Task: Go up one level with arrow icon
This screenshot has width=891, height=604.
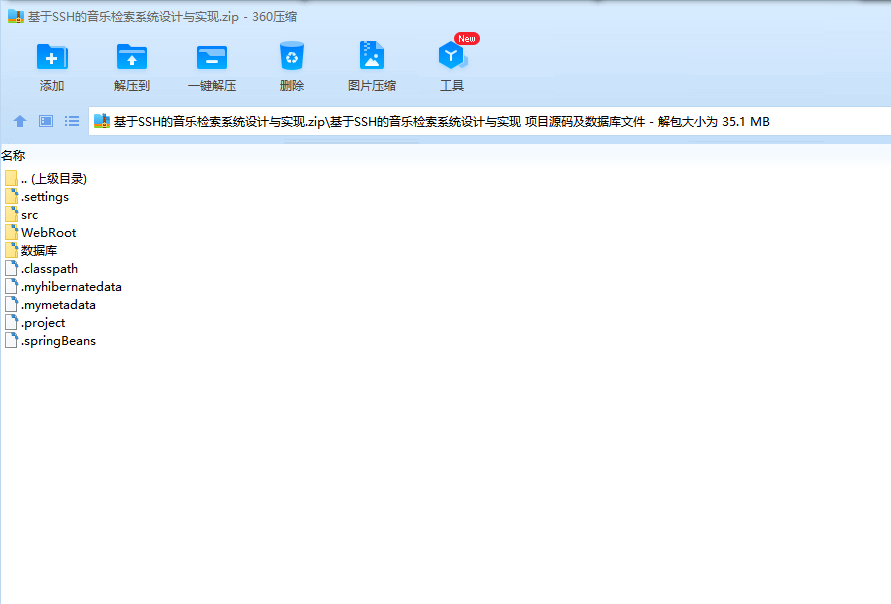Action: coord(20,121)
